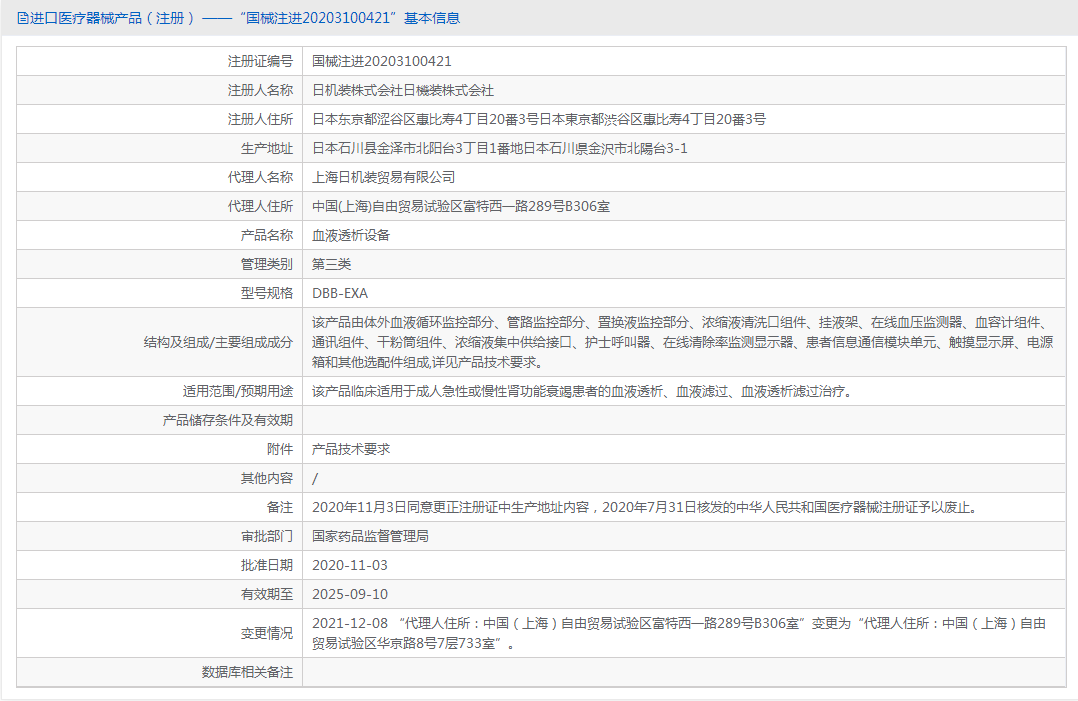Click the 产品名称 label

click(267, 235)
